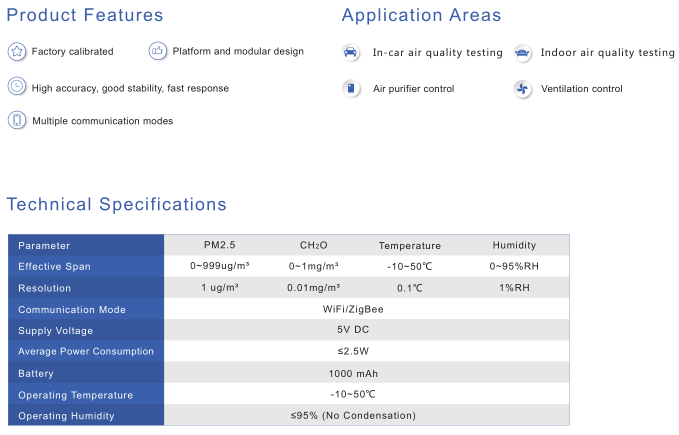This screenshot has height=435, width=679.
Task: Click the 0~1mg/m³ cell
Action: tap(314, 266)
